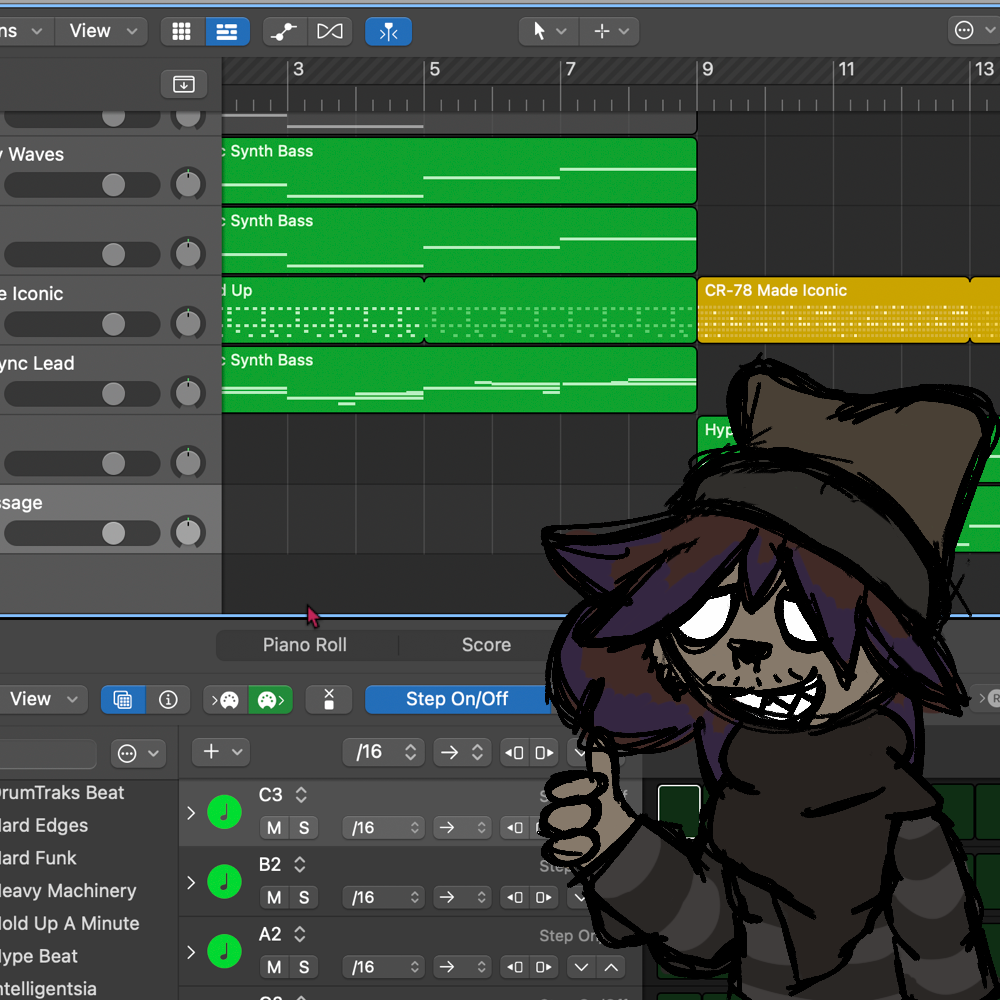Image resolution: width=1000 pixels, height=1000 pixels.
Task: Click the Iconic track pan knob
Action: click(x=188, y=323)
